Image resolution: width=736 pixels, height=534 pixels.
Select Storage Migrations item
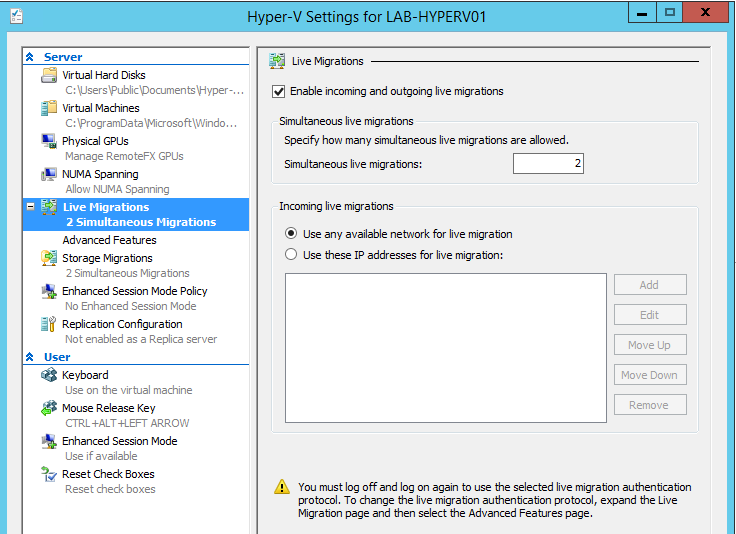point(107,258)
